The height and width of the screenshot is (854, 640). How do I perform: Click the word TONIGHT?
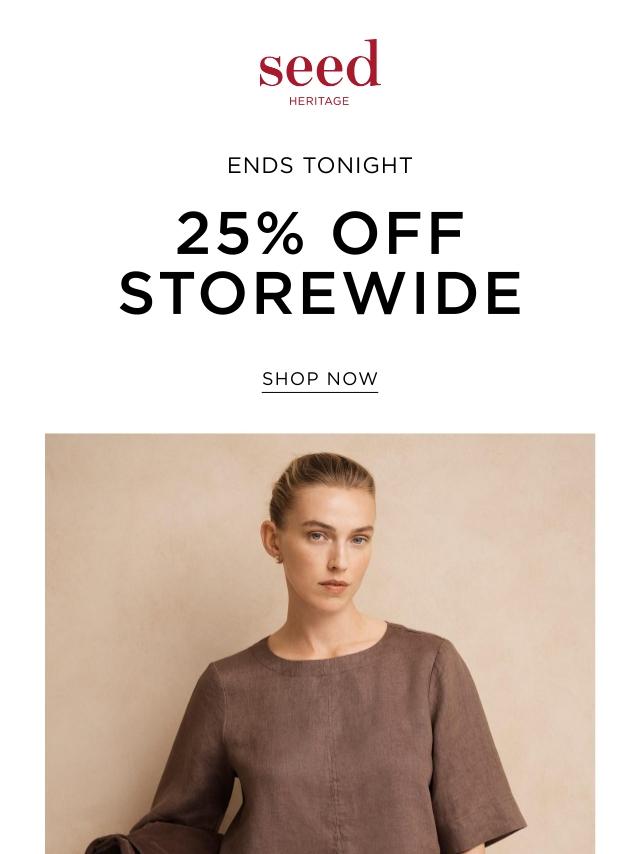tap(358, 166)
